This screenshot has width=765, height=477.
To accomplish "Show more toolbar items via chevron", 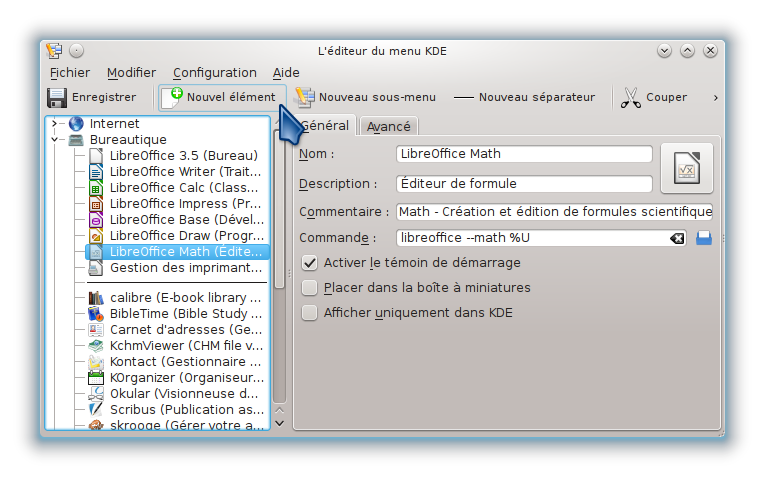I will tap(715, 98).
